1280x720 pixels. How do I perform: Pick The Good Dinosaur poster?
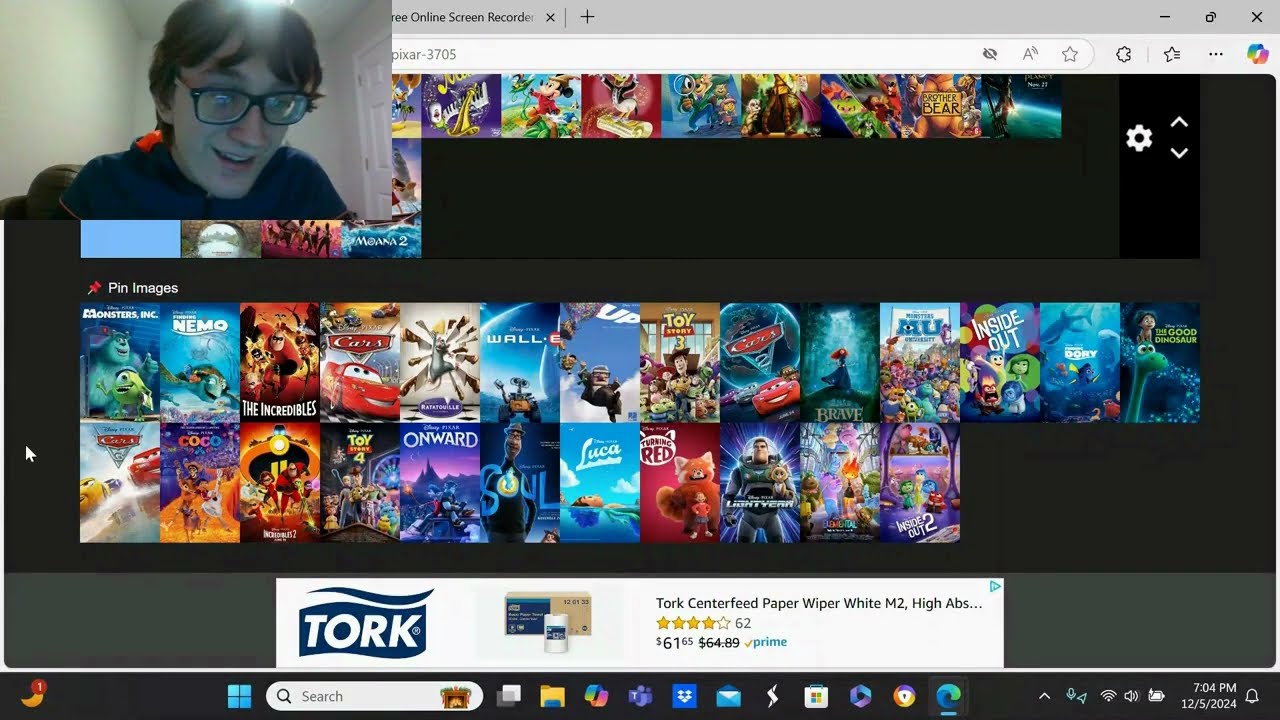(1160, 363)
